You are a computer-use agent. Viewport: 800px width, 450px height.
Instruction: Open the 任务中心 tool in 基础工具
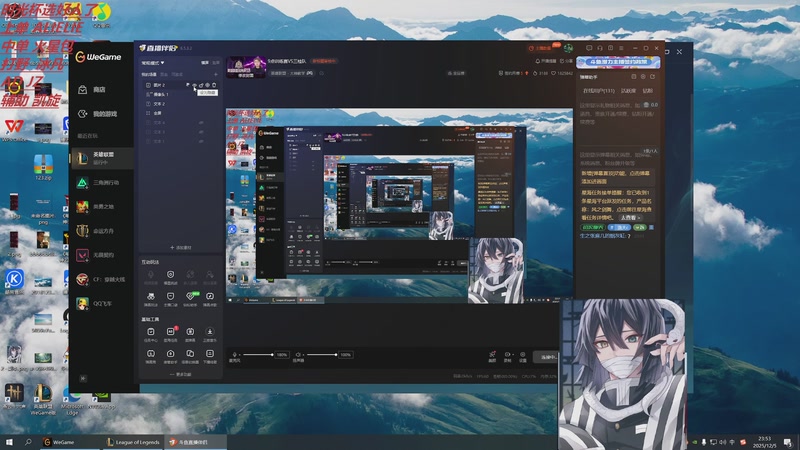pos(151,335)
